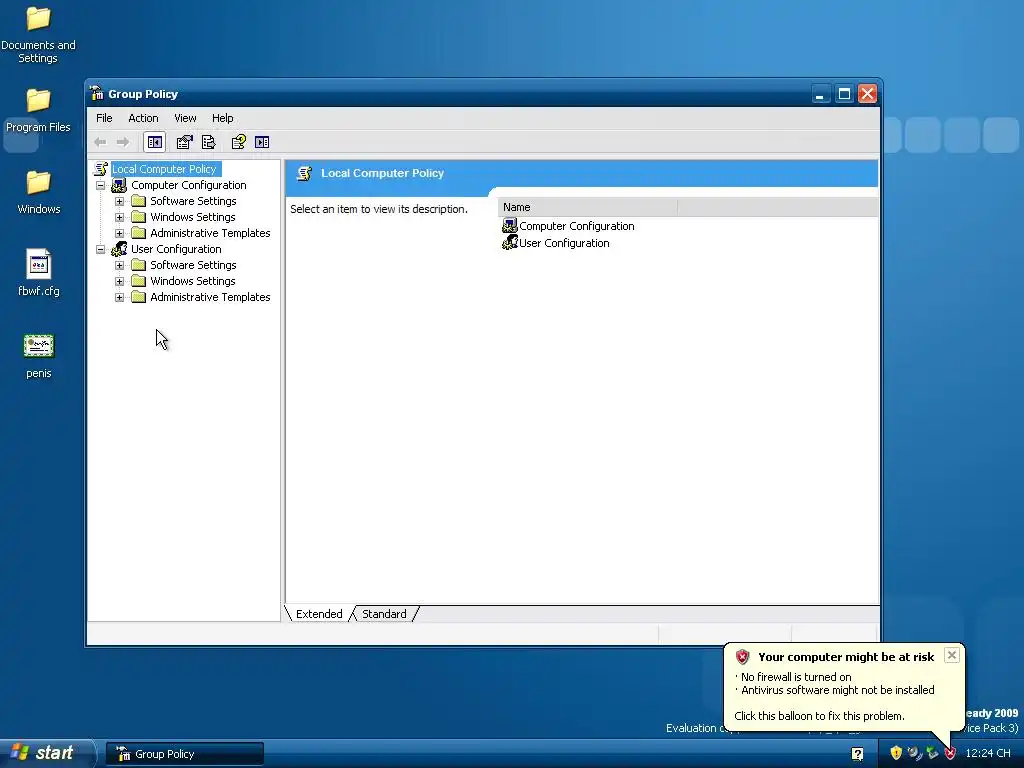
Task: Click the Start button
Action: [47, 753]
